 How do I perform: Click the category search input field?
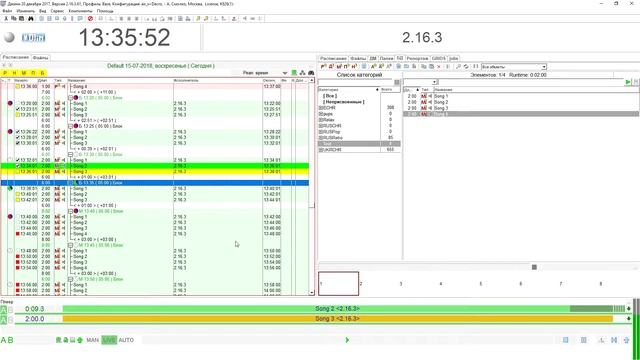tap(356, 82)
